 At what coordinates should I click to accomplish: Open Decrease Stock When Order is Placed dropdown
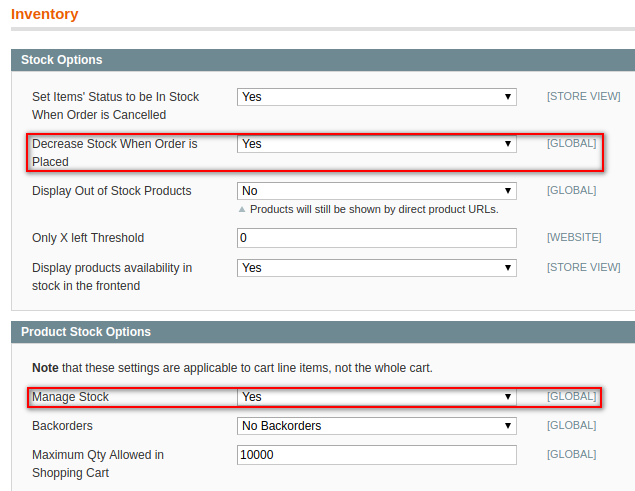[376, 144]
